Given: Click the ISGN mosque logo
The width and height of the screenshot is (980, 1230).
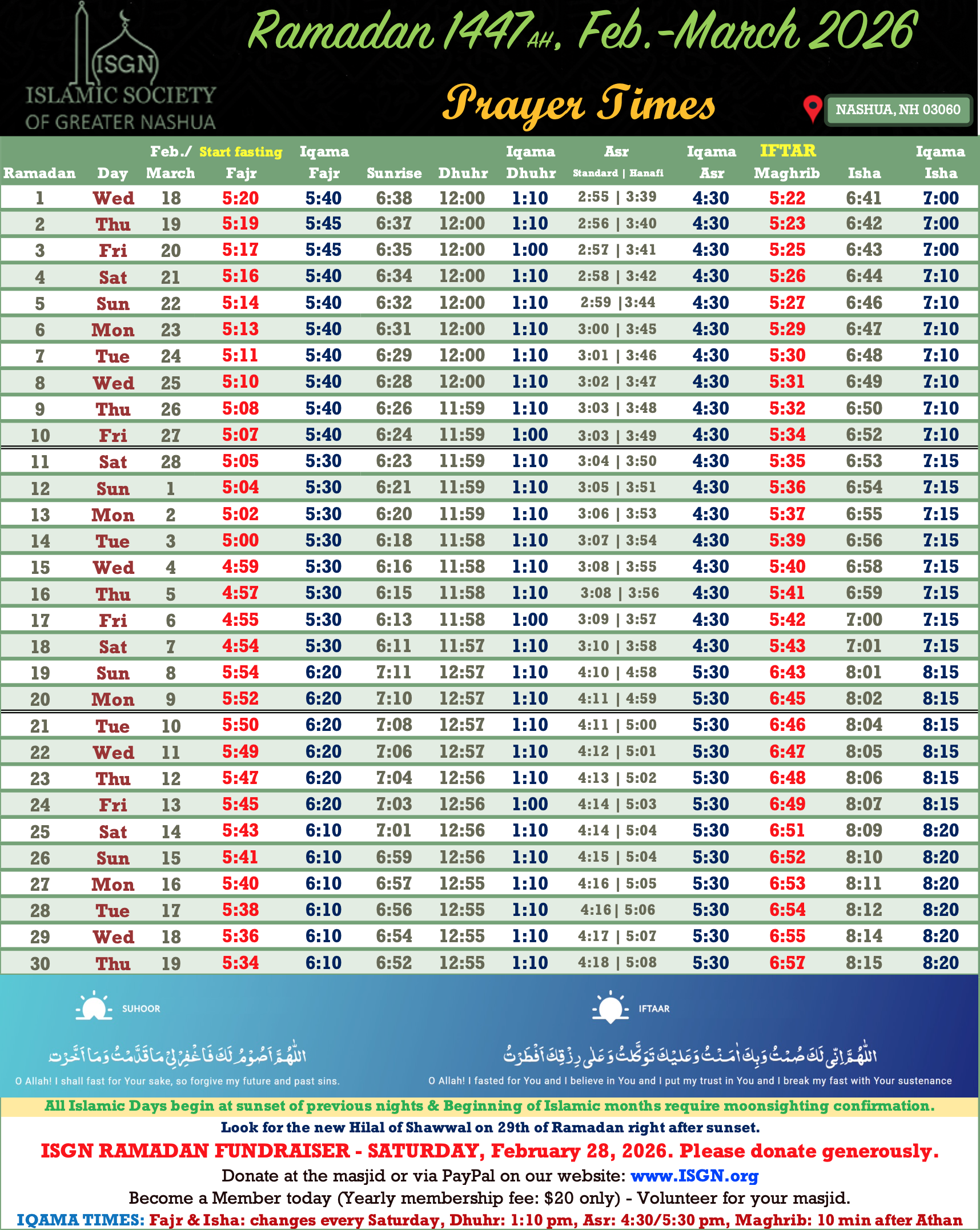Looking at the screenshot, I should click(121, 67).
